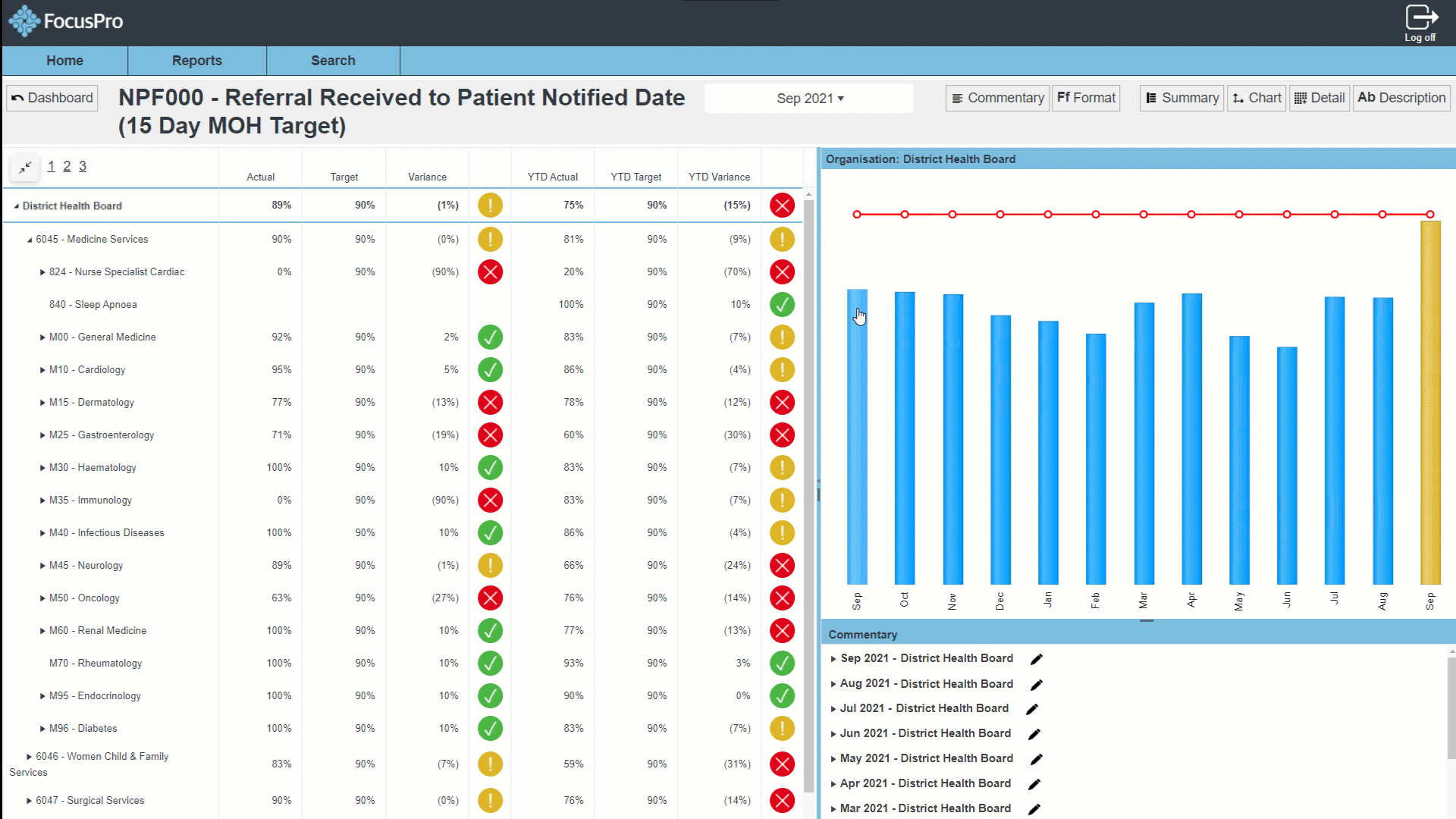1456x819 pixels.
Task: Switch to Detail view
Action: tap(1319, 98)
